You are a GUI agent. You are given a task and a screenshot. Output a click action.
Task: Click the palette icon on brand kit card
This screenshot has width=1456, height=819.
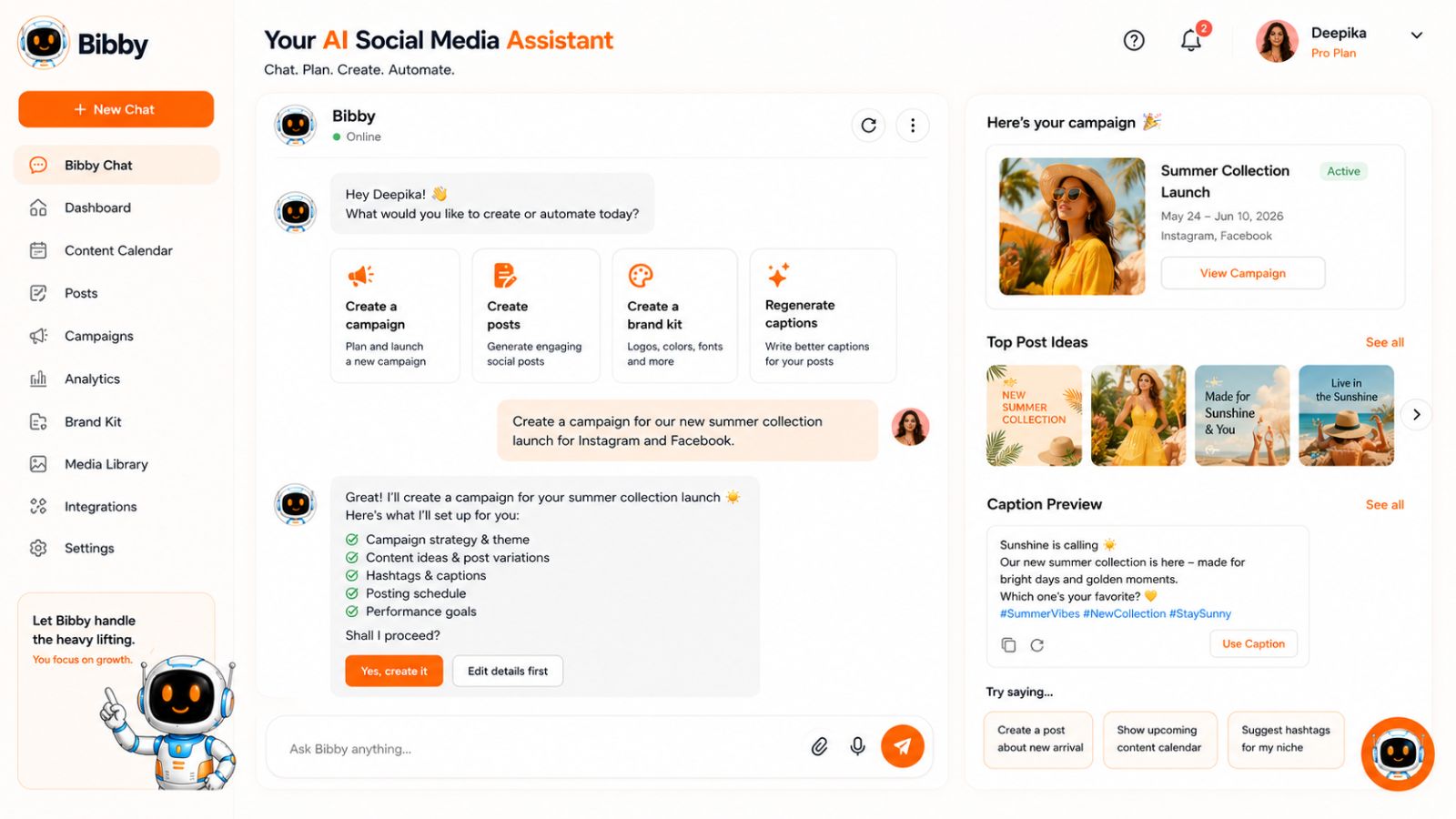pos(641,275)
